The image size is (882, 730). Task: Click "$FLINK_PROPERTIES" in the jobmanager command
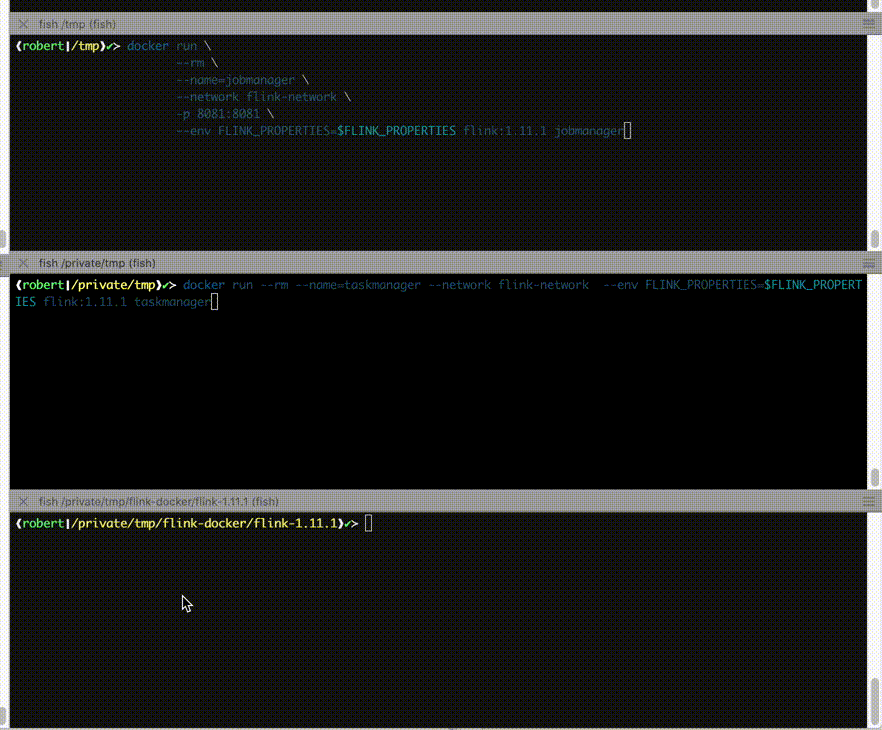click(396, 131)
